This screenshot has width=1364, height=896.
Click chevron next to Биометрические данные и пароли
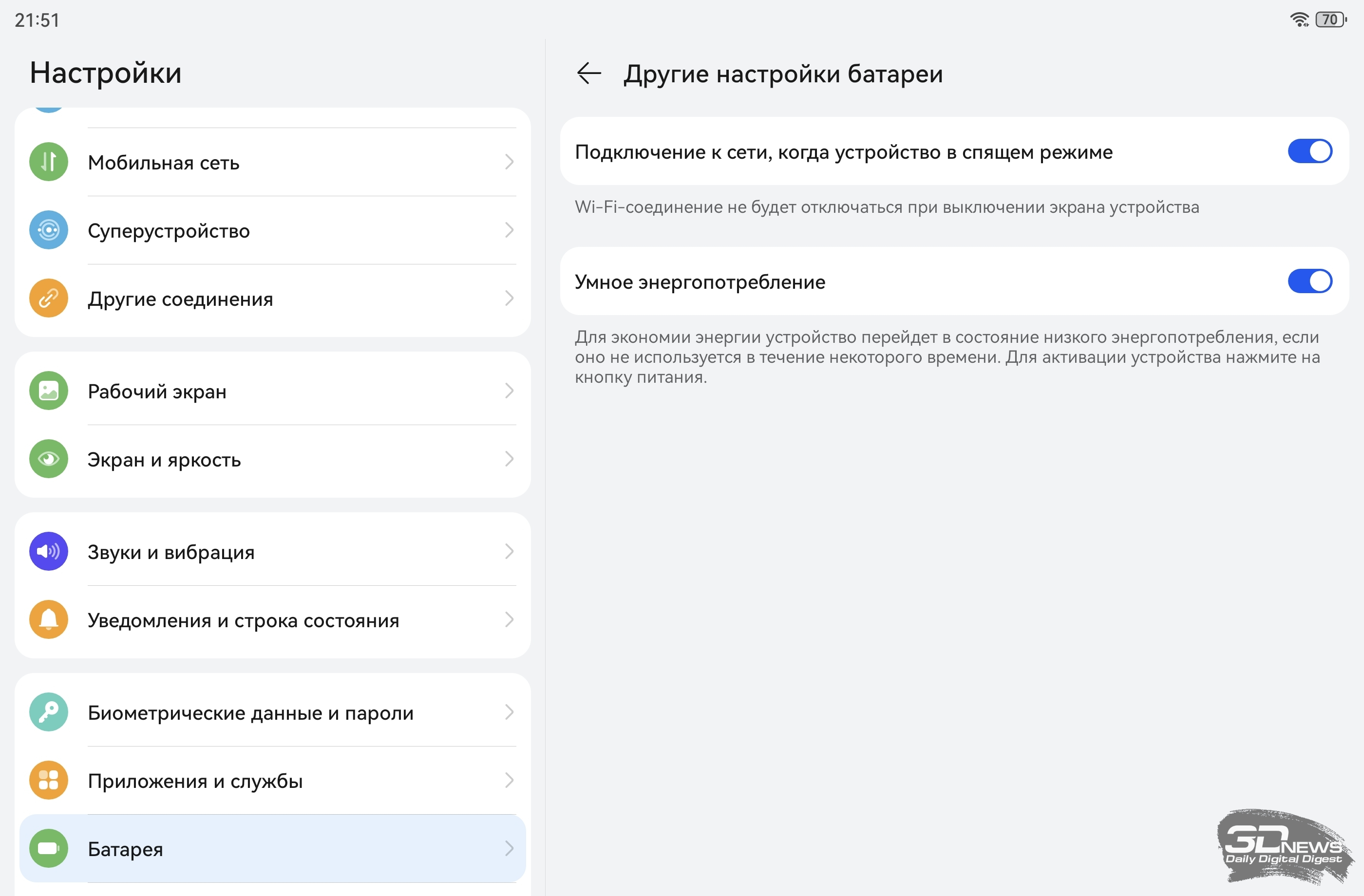(x=509, y=712)
